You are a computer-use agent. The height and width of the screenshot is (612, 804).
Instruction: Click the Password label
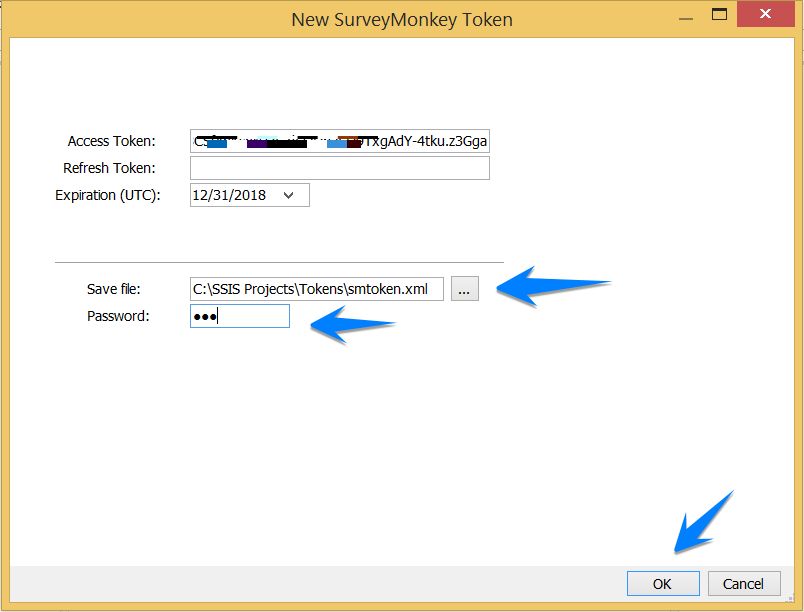pyautogui.click(x=118, y=316)
